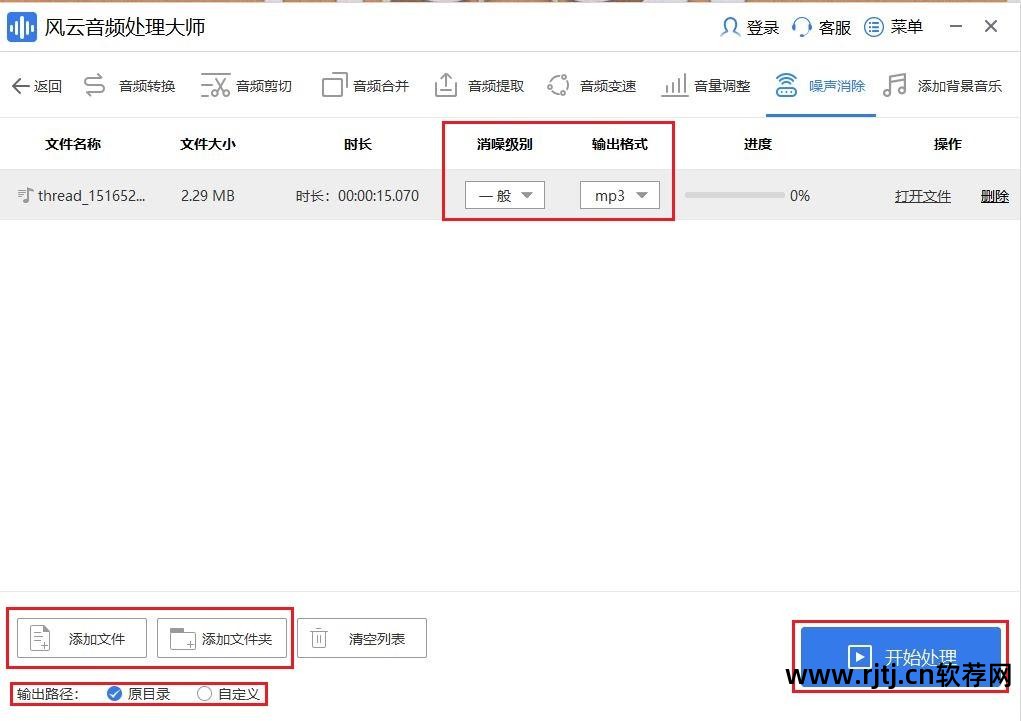Open 添加背景音乐 tab label
Screen dimensions: 1021x721
(960, 86)
